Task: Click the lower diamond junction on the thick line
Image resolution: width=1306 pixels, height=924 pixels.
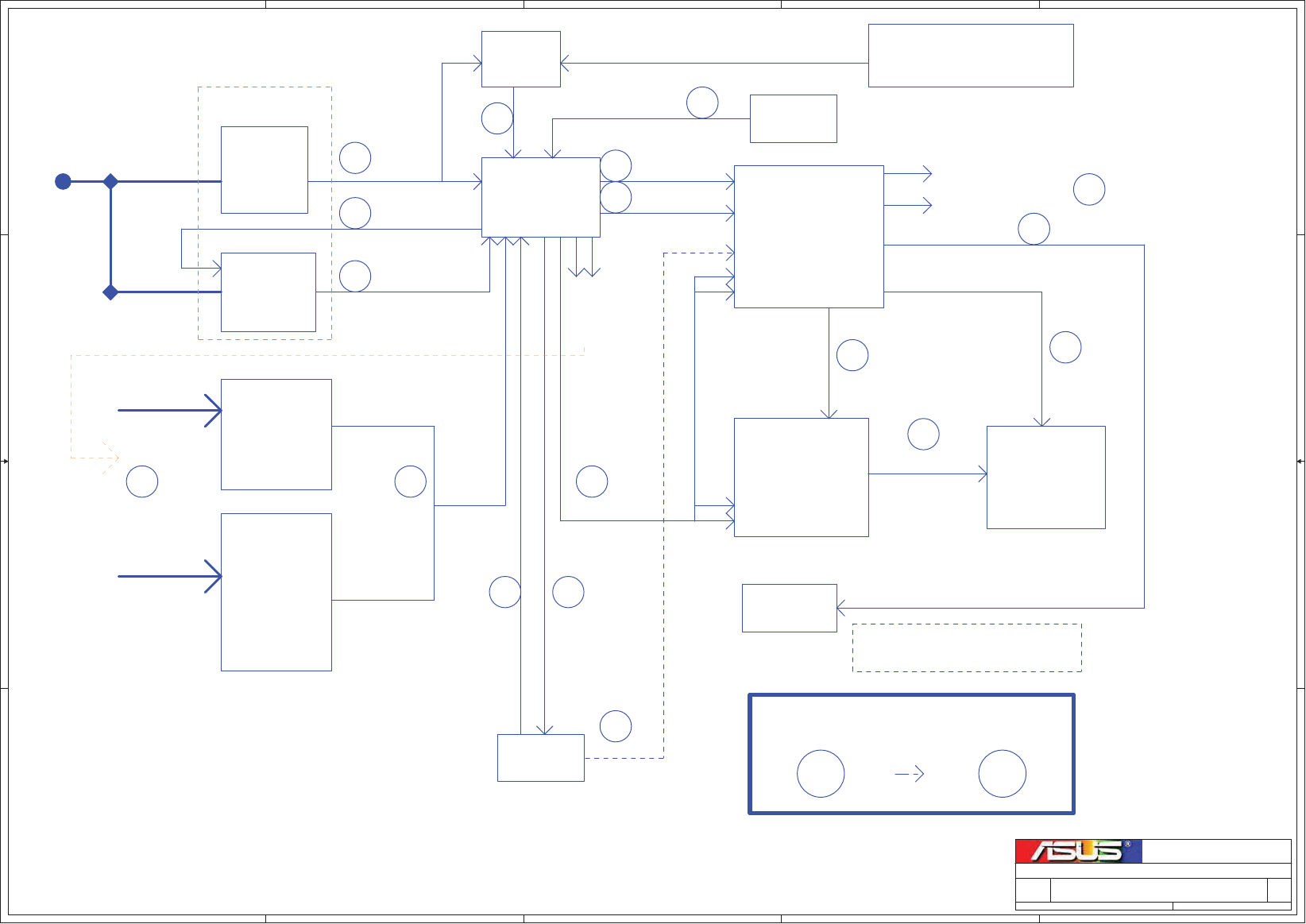Action: coord(110,292)
